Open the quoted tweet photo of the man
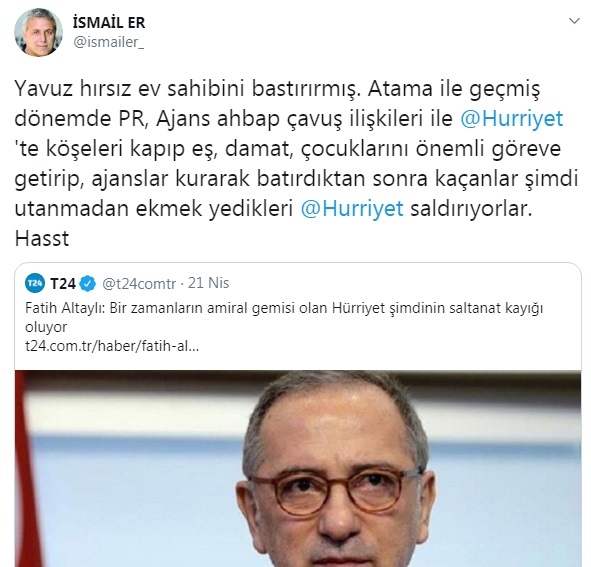Viewport: 591px width, 567px height. [x=298, y=468]
